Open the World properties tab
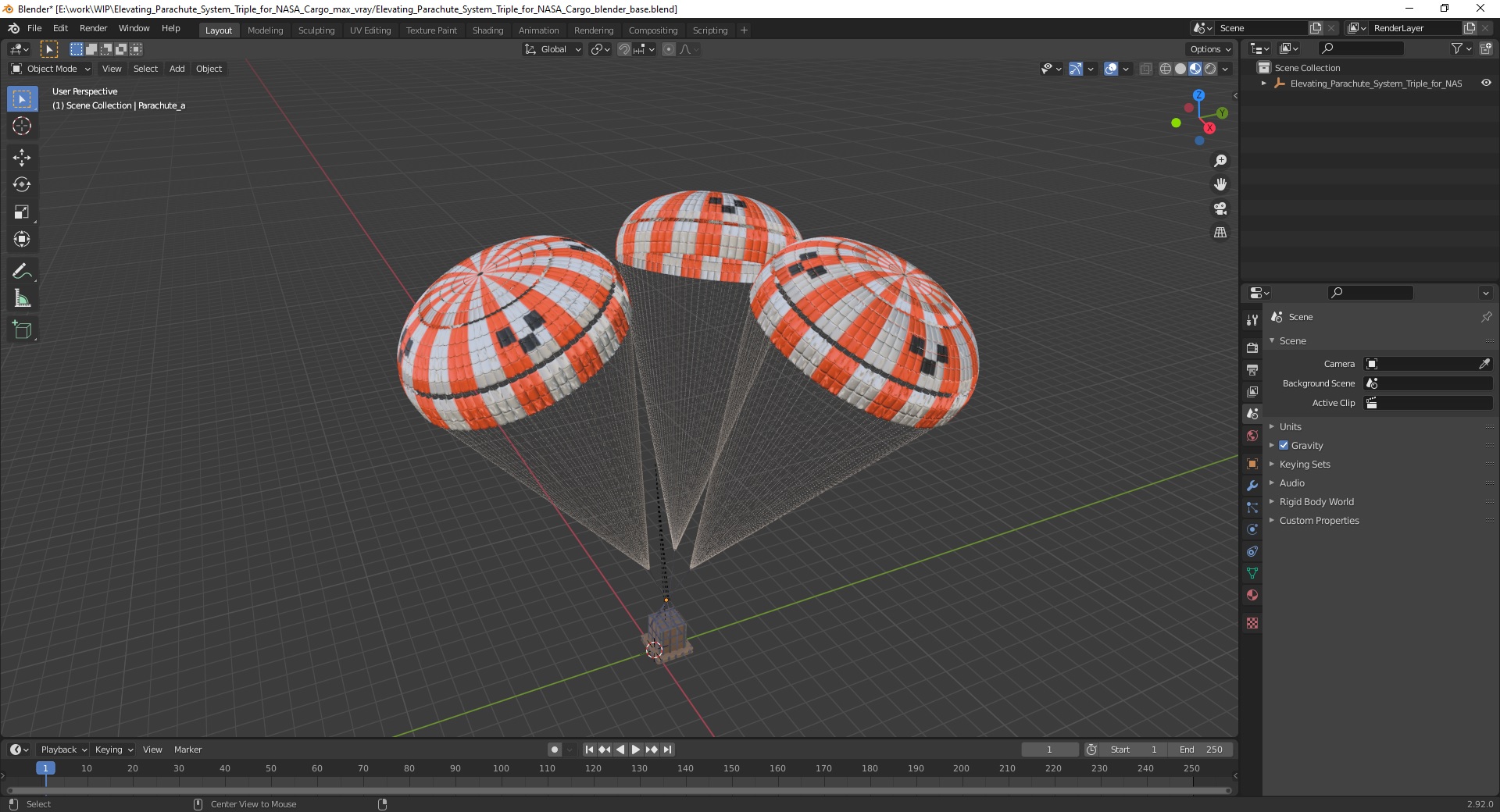The width and height of the screenshot is (1500, 812). point(1252,436)
